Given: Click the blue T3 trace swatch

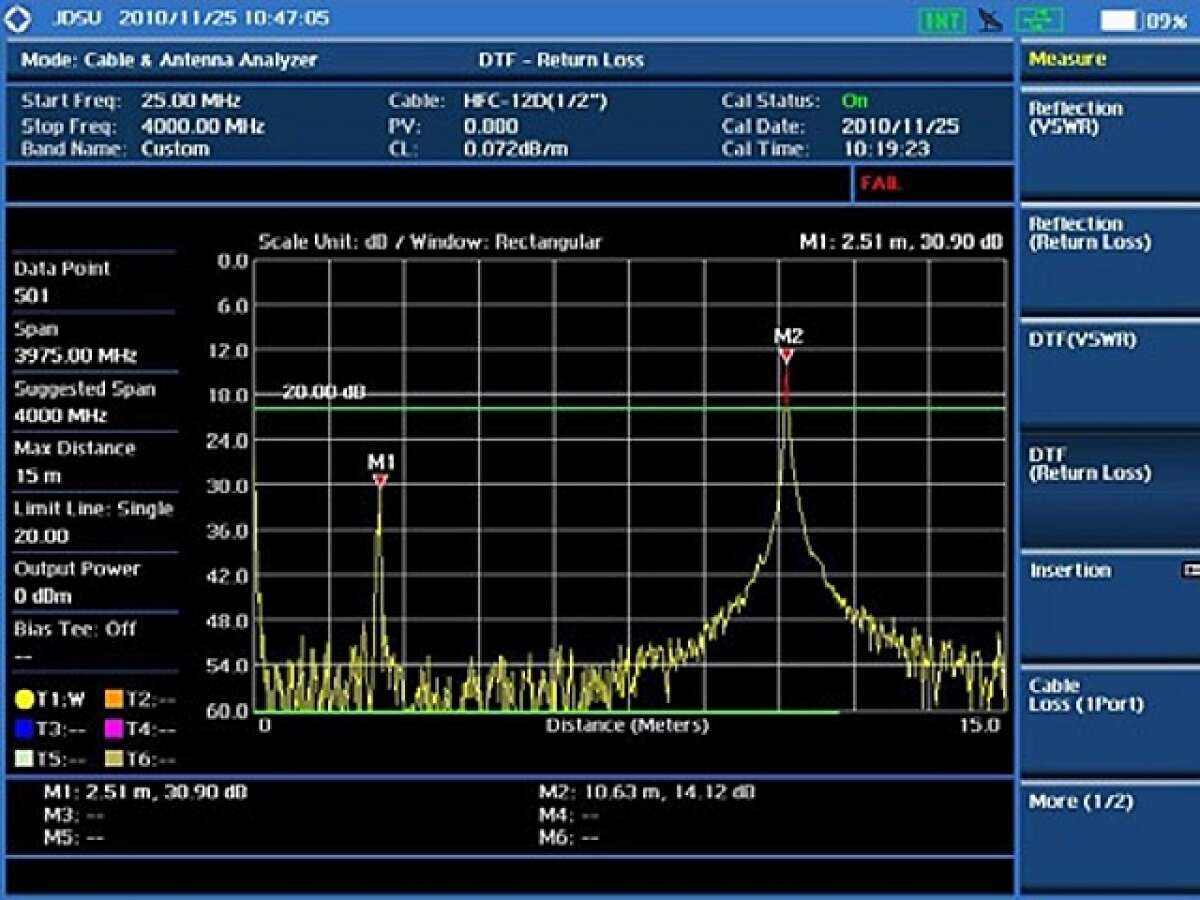Looking at the screenshot, I should click(25, 729).
